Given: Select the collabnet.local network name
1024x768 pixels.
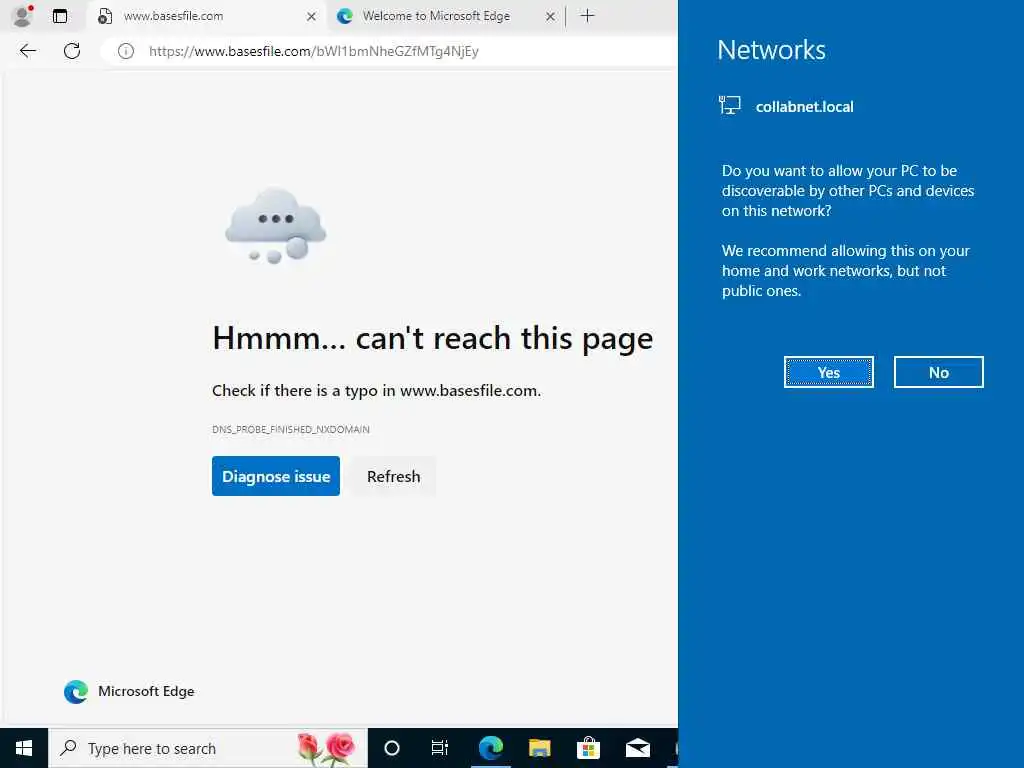Looking at the screenshot, I should [804, 106].
